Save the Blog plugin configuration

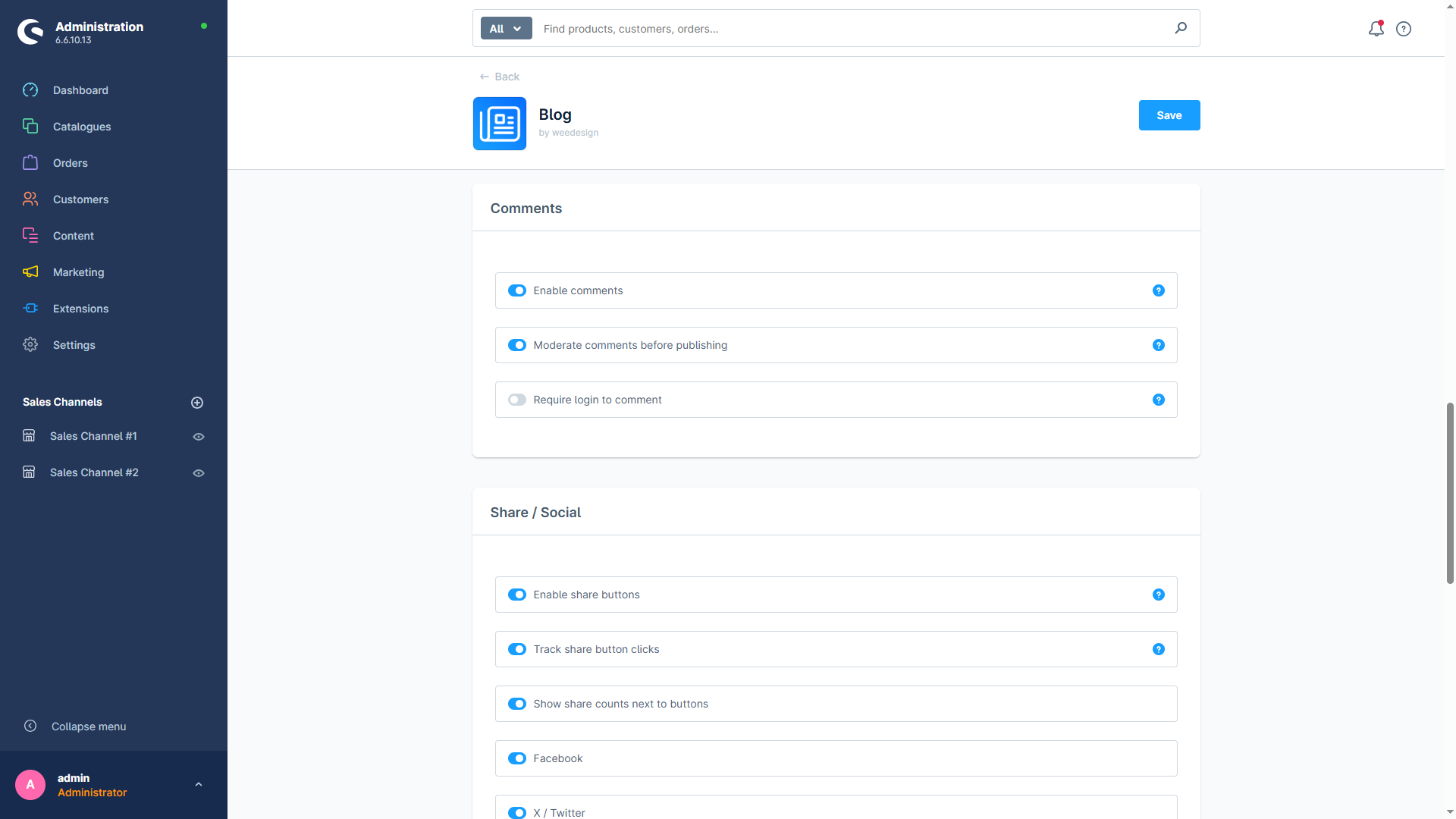pyautogui.click(x=1169, y=115)
